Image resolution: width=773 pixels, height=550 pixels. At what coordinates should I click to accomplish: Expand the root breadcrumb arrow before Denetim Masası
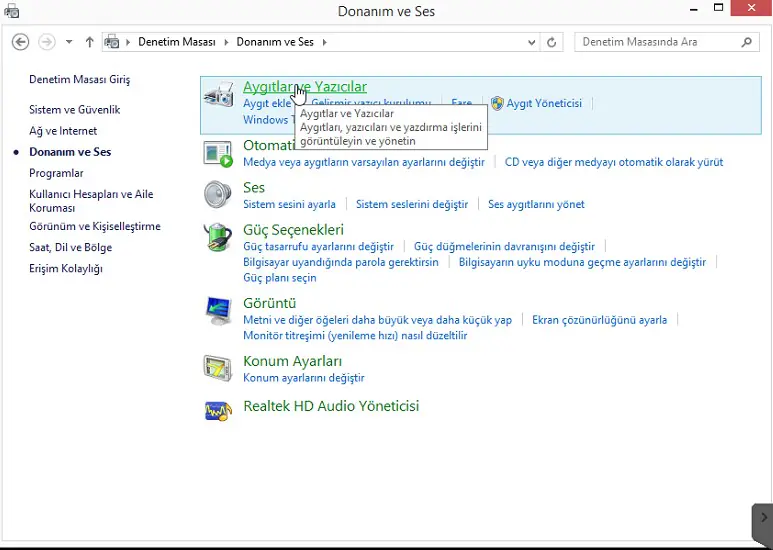coord(128,42)
